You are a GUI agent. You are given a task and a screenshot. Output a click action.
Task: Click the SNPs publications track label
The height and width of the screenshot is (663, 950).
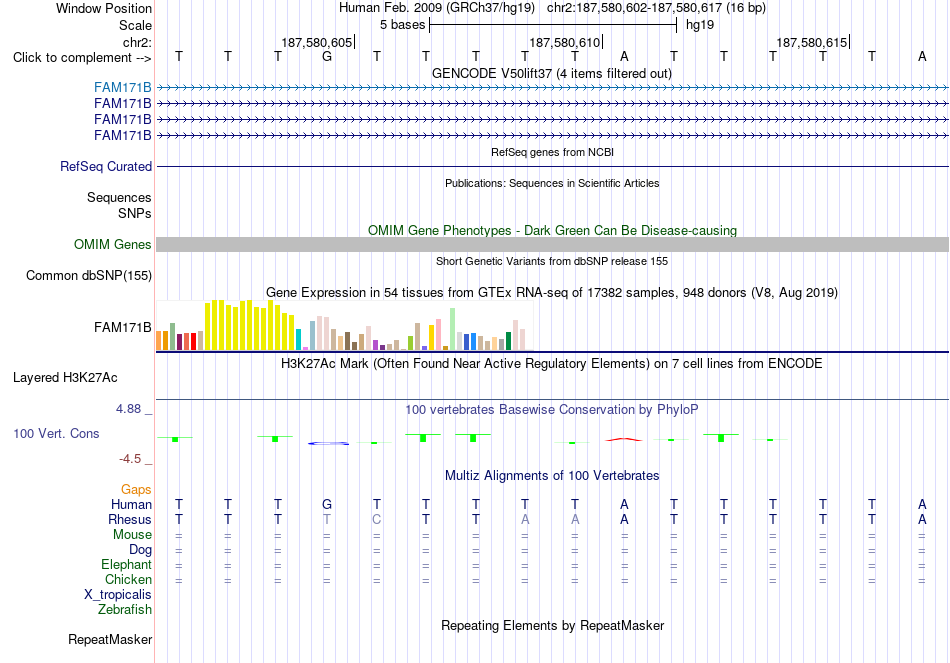(135, 213)
